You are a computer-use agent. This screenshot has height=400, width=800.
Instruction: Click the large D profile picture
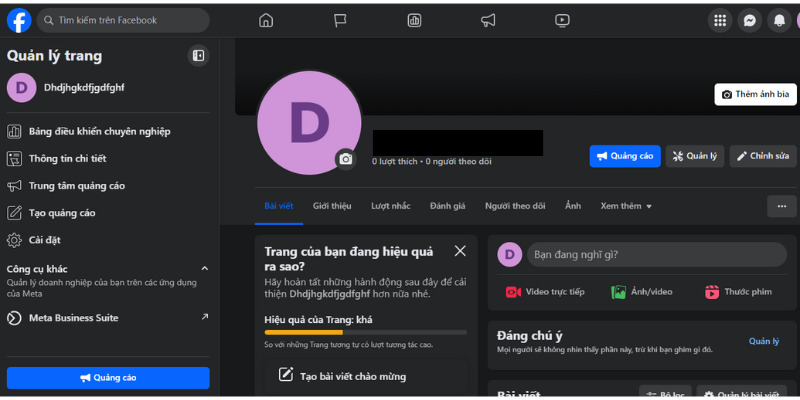coord(309,123)
